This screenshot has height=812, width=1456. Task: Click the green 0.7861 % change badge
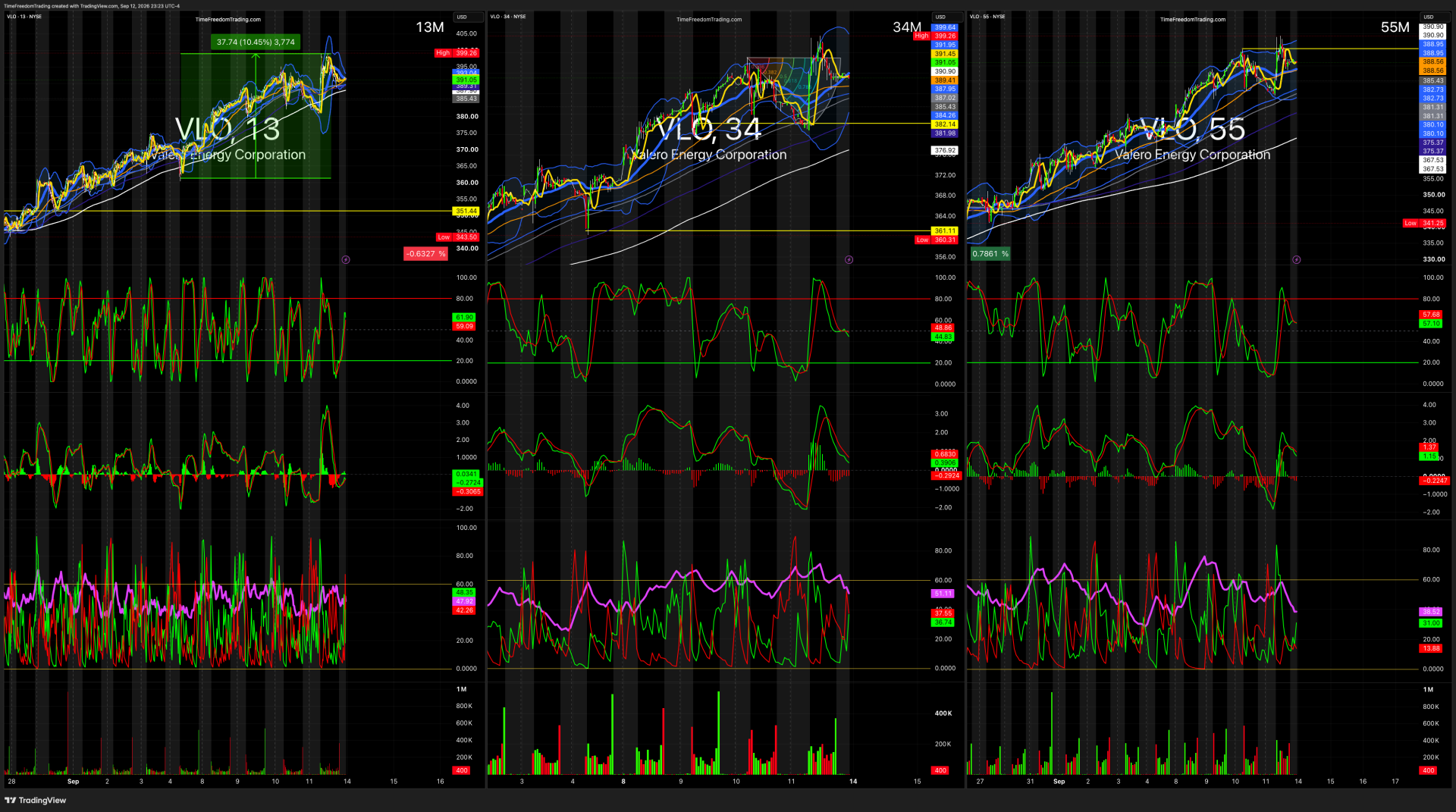coord(990,254)
